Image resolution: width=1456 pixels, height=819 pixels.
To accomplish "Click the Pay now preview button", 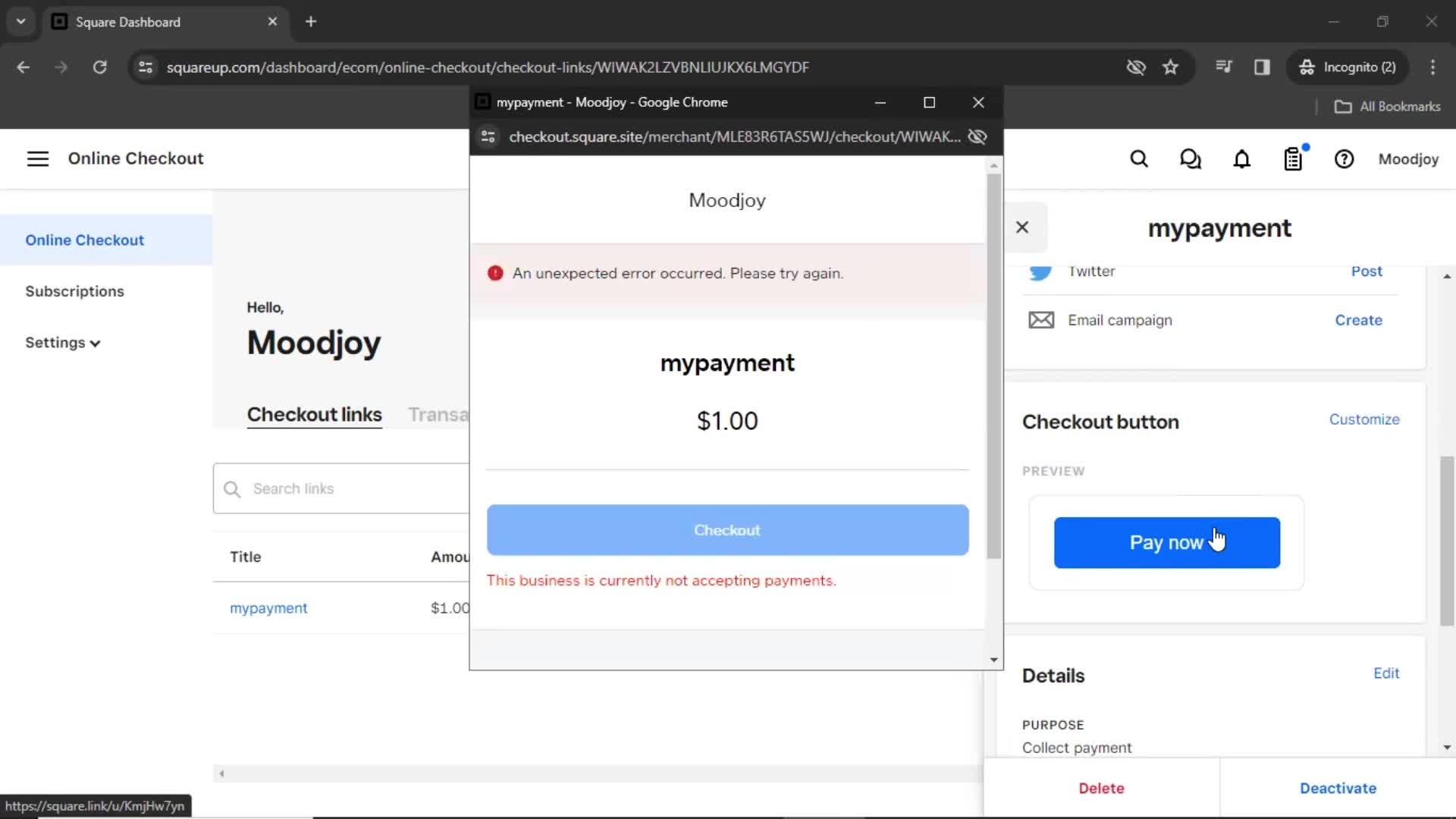I will coord(1166,543).
